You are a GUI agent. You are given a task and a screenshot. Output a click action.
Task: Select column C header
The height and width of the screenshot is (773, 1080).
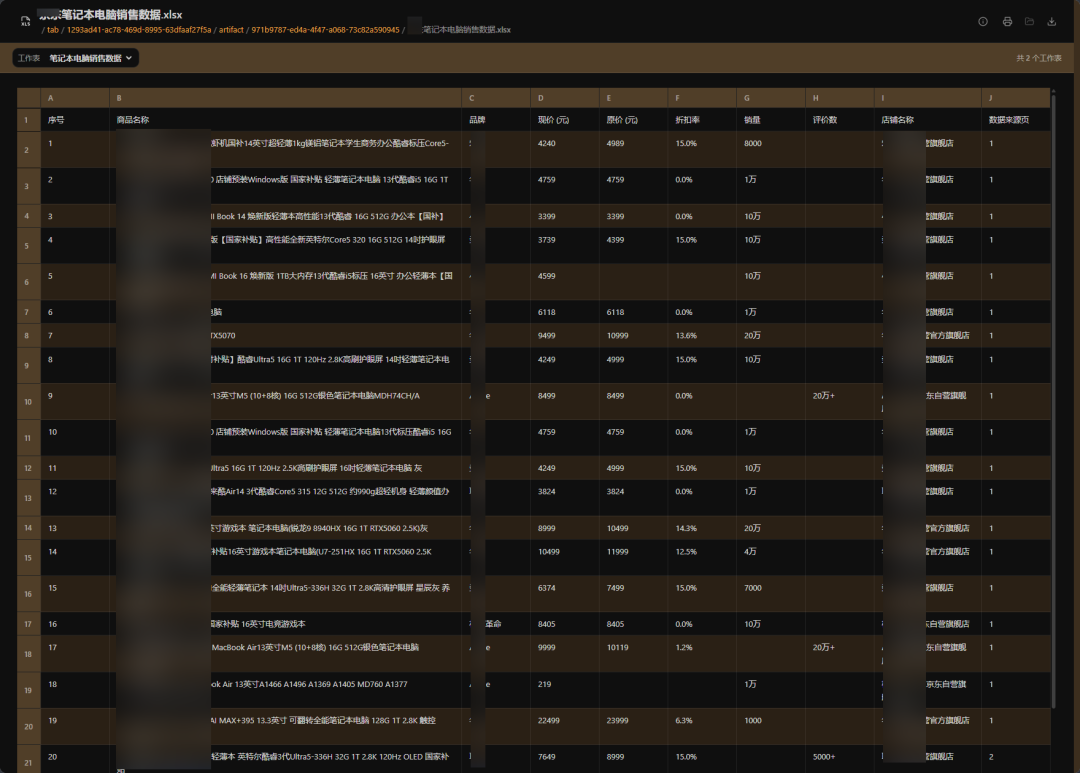pos(496,98)
